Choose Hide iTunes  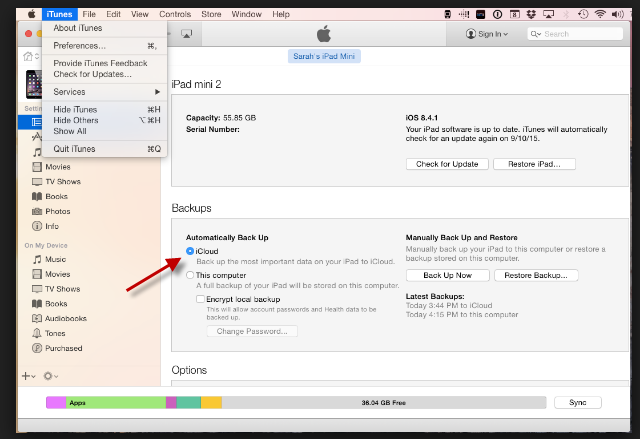105,109
